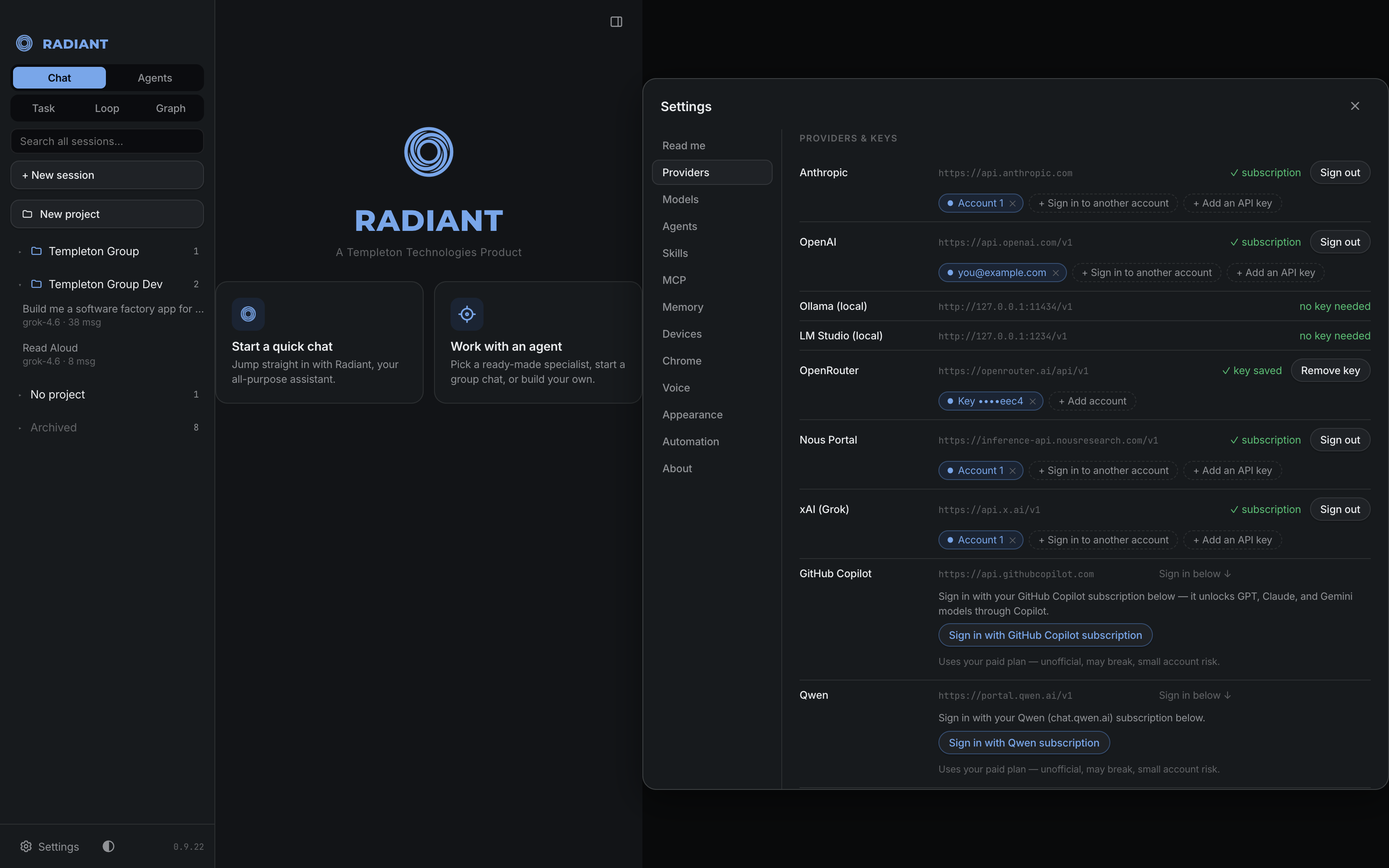1389x868 pixels.
Task: Click the agent card's crosshair icon
Action: [467, 314]
